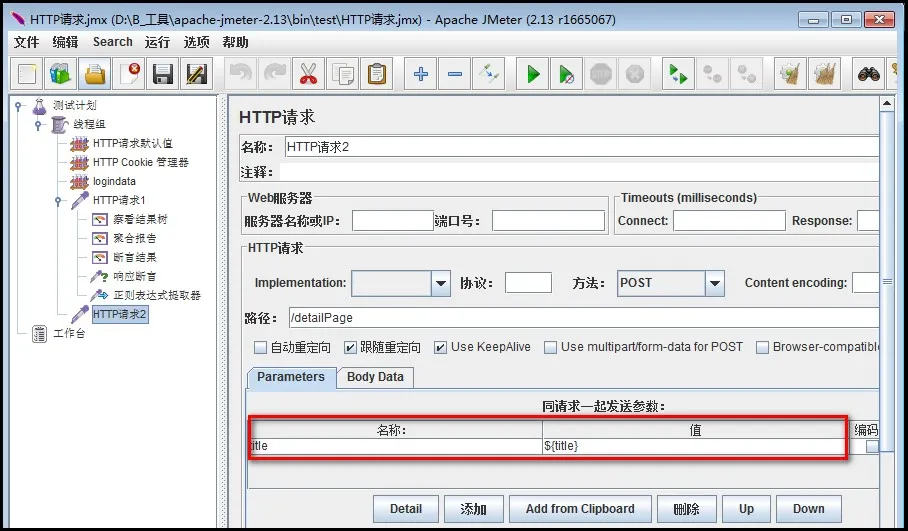Tick the 编码 checkbox in title row
Screen dimensions: 908x531
click(x=872, y=446)
